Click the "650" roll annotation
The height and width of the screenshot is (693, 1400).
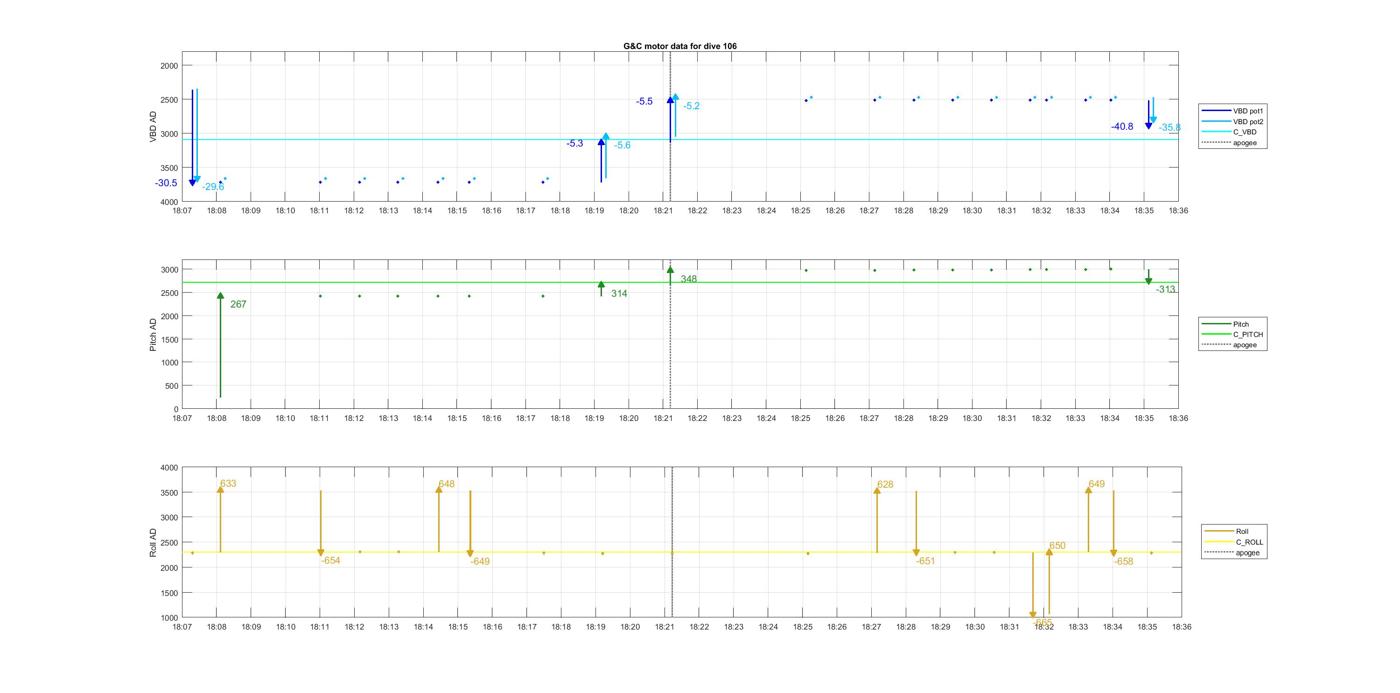[x=1057, y=546]
